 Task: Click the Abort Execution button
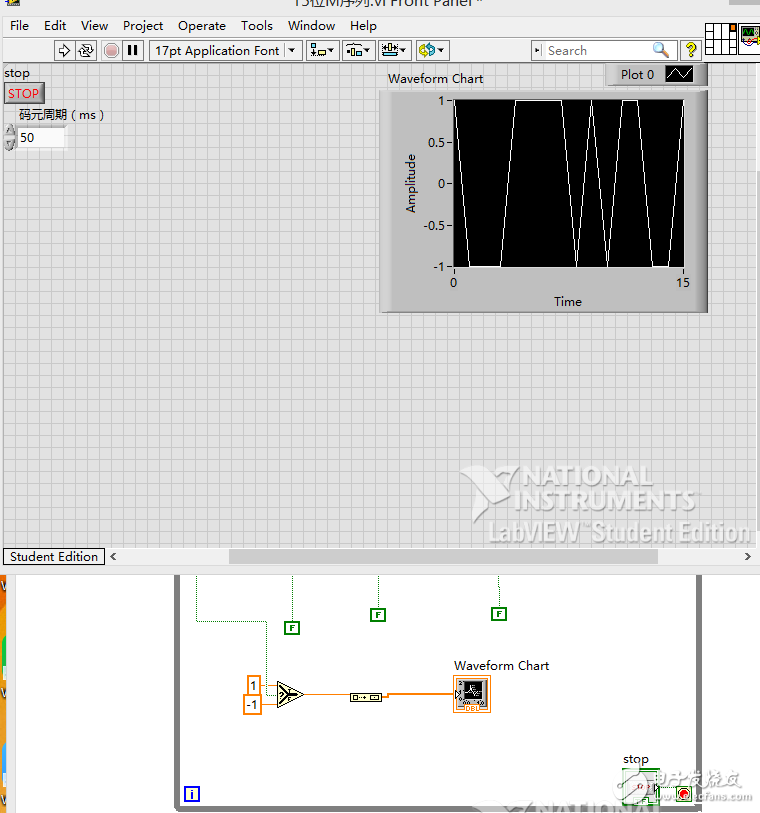pos(111,50)
